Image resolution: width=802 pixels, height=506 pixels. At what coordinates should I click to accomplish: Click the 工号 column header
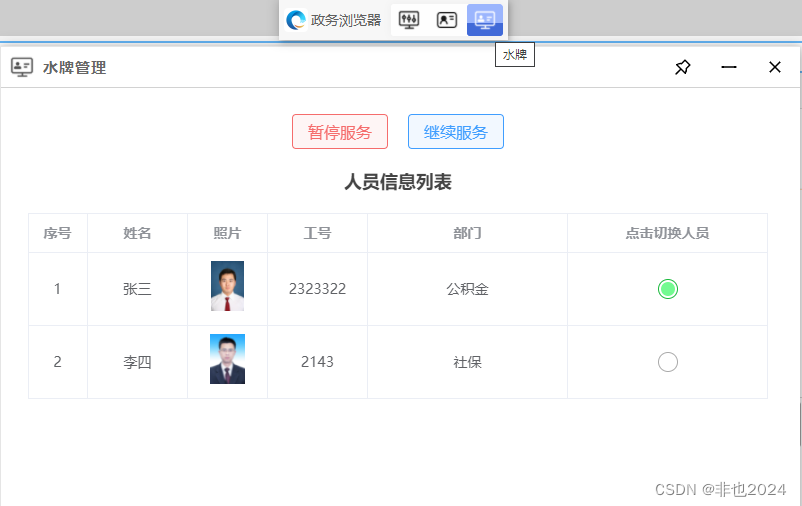[317, 233]
